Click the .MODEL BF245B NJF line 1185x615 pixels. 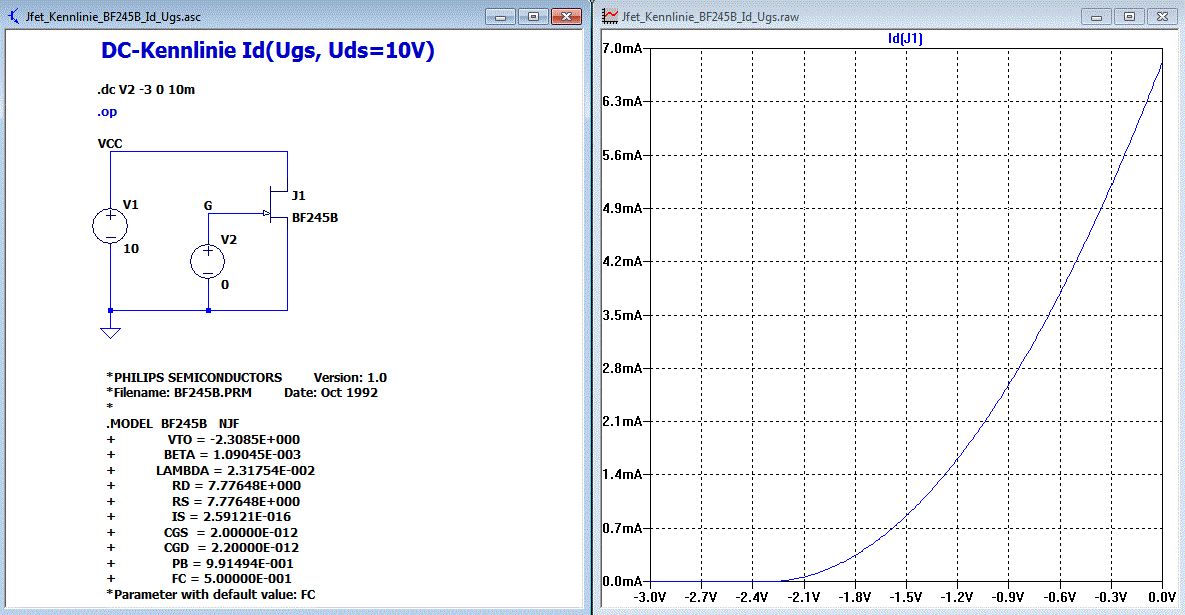[173, 424]
